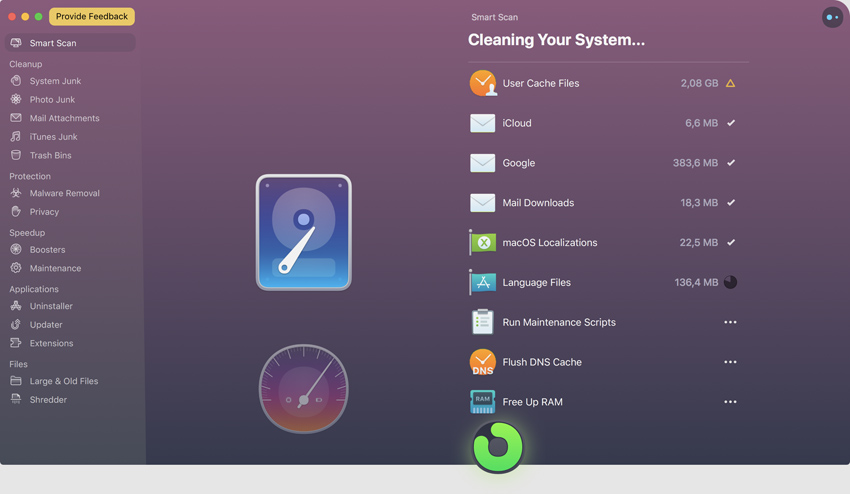
Task: Click the macOS Localizations flag icon
Action: 482,242
